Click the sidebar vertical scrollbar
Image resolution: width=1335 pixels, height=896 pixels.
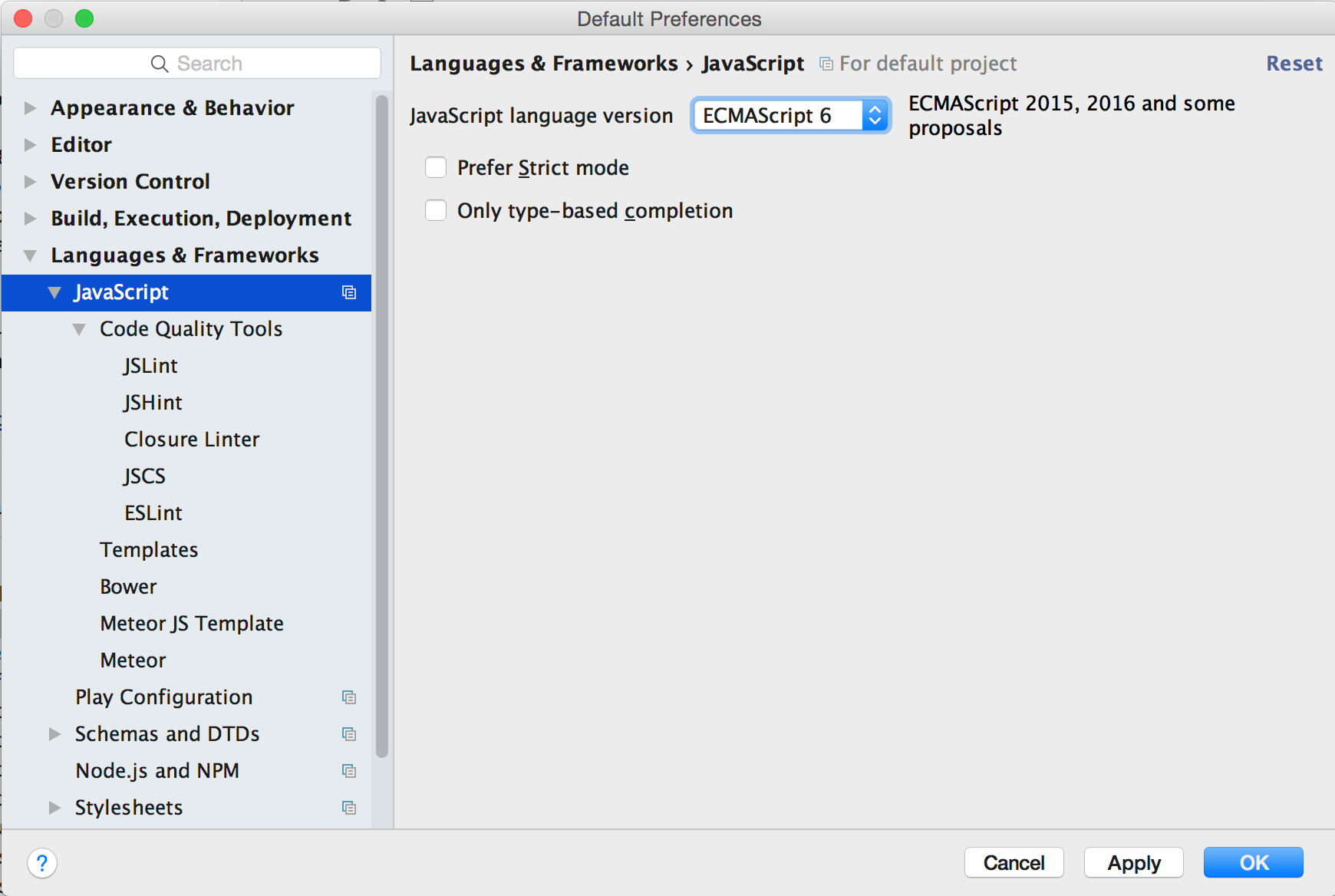click(382, 422)
